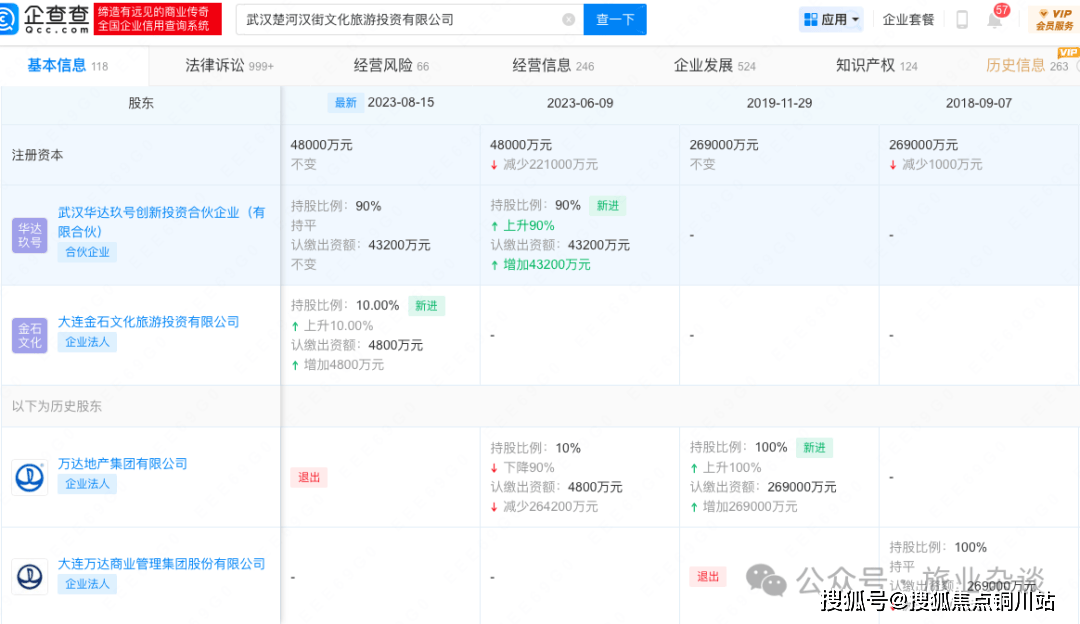Screen dimensions: 1080x624
Task: Click the 上升10.00% text
Action: click(x=338, y=326)
